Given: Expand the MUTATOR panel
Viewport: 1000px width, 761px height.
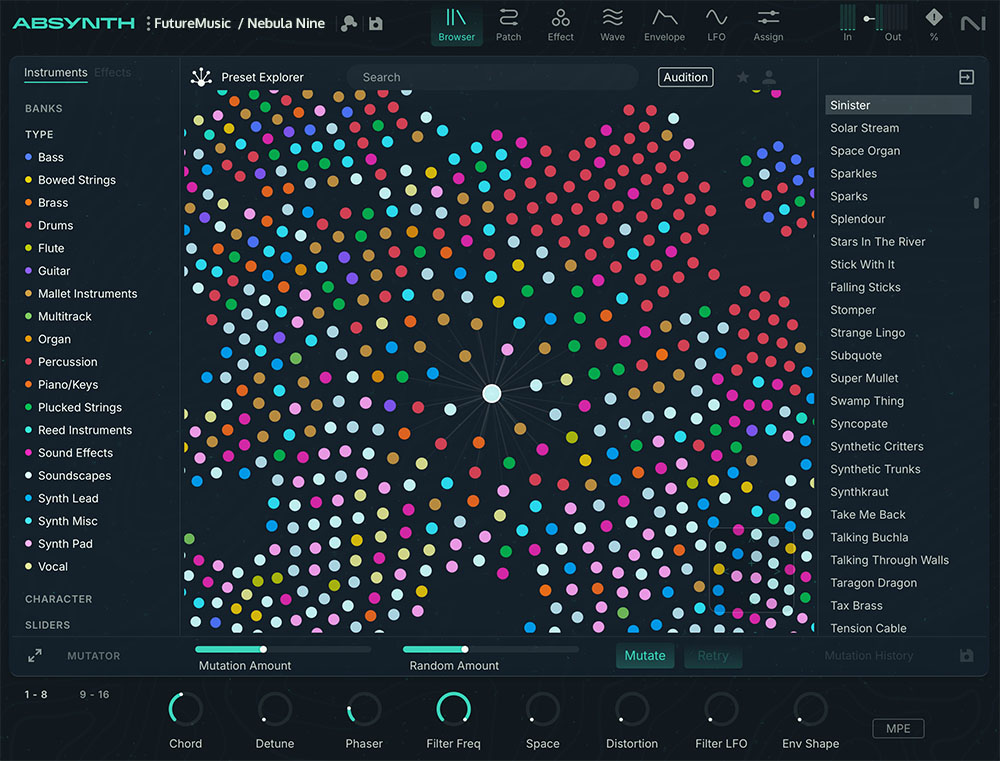Looking at the screenshot, I should tap(34, 655).
